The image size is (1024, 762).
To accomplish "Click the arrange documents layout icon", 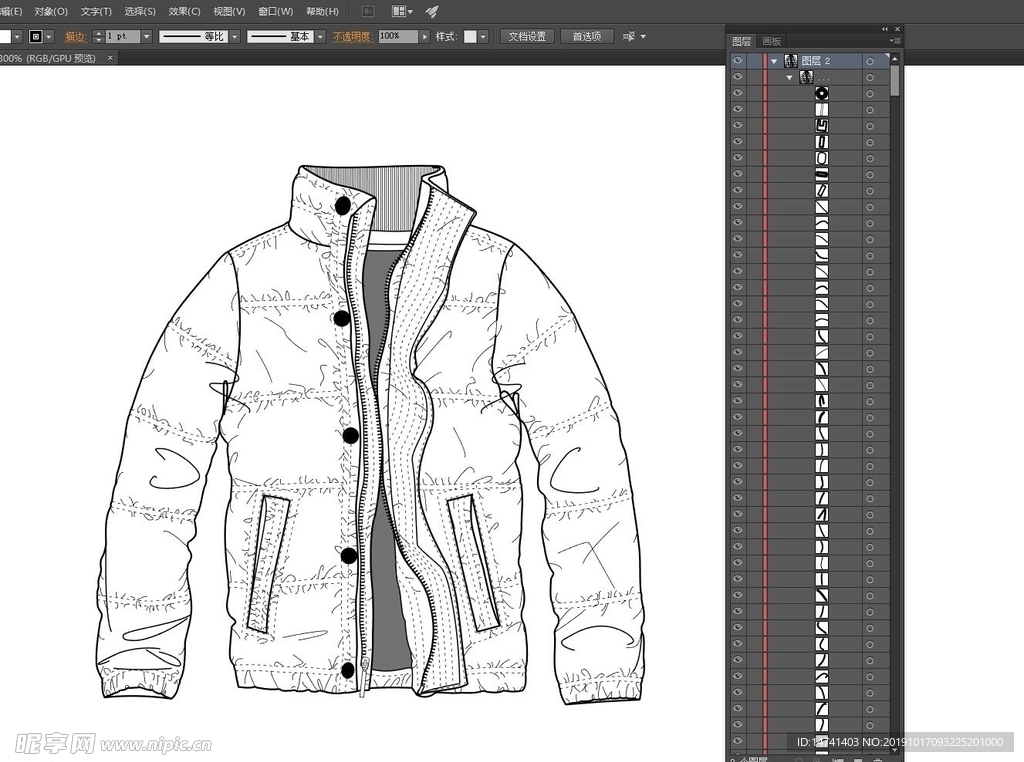I will tap(401, 11).
